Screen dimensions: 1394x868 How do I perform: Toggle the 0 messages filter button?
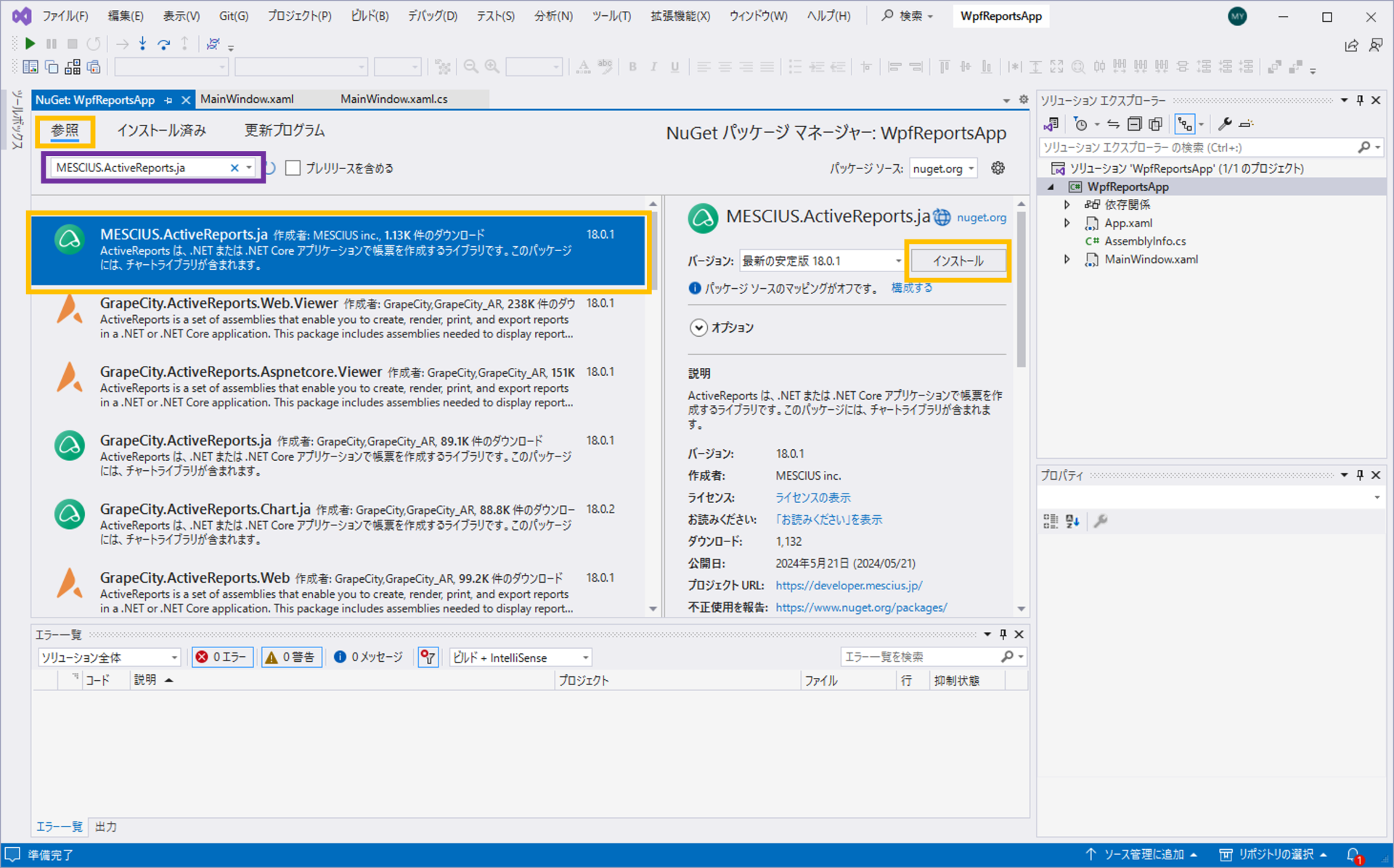pos(369,658)
